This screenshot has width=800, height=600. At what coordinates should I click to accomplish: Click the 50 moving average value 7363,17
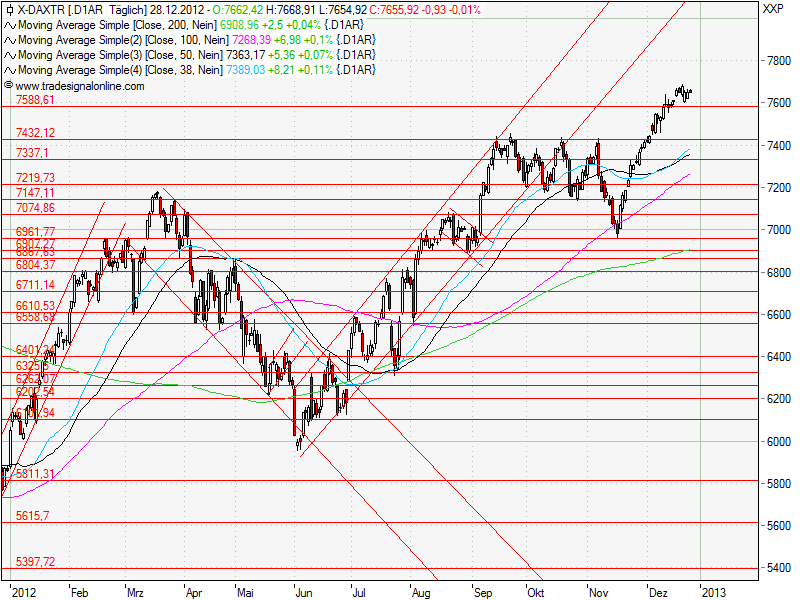click(x=245, y=55)
